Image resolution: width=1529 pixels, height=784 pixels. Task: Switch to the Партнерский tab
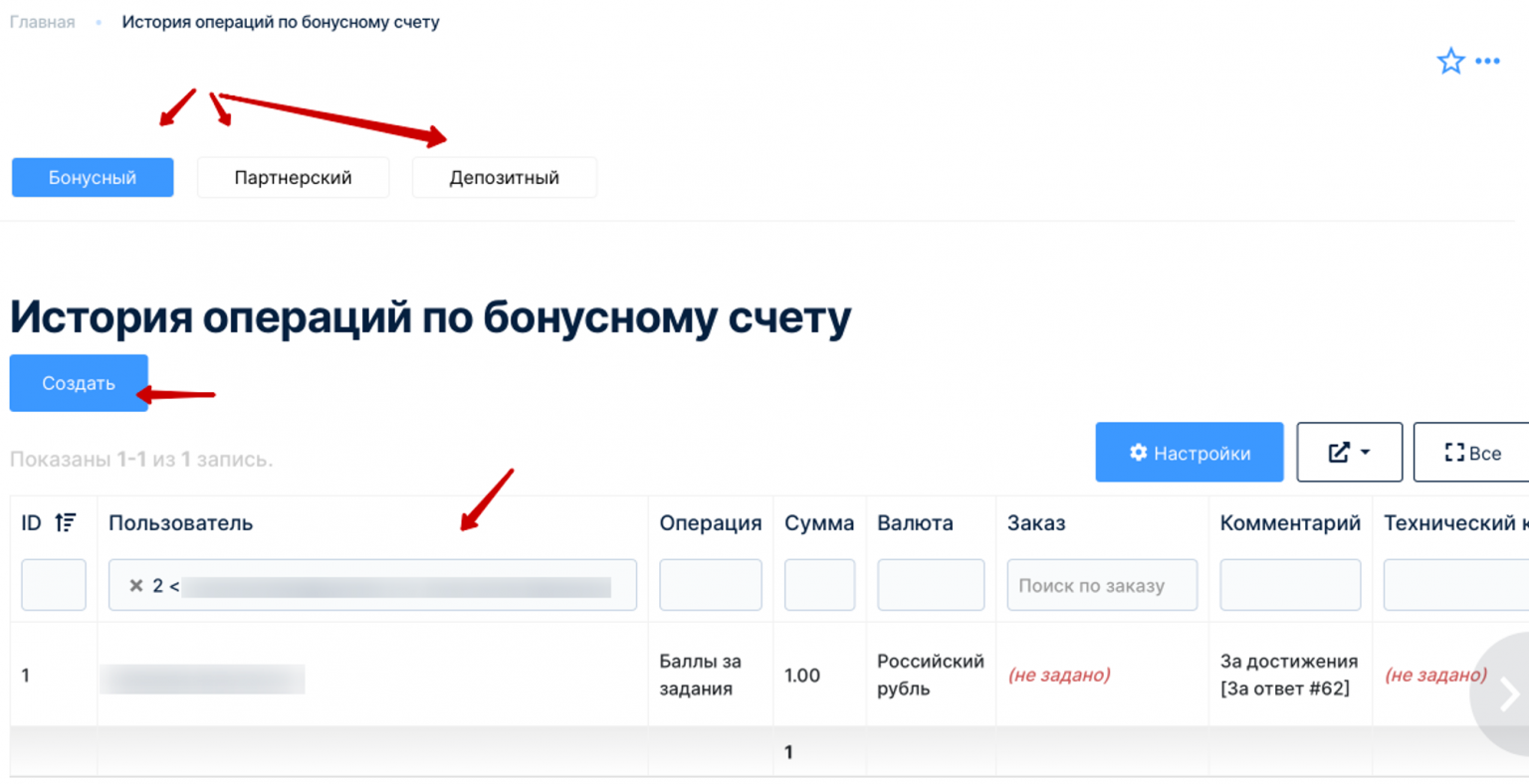tap(293, 177)
